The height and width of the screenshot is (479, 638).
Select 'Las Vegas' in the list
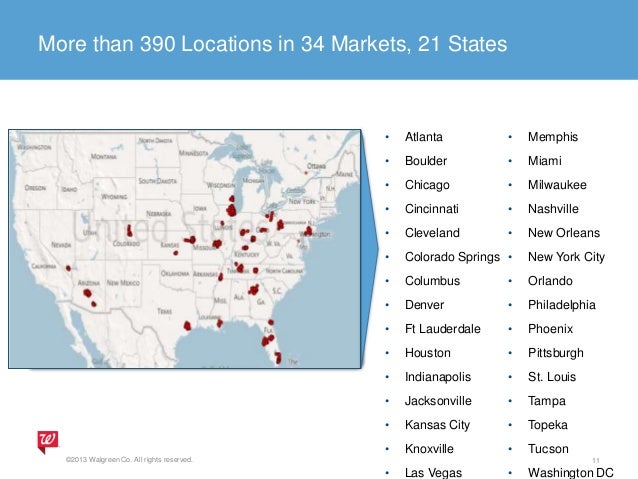[x=433, y=473]
